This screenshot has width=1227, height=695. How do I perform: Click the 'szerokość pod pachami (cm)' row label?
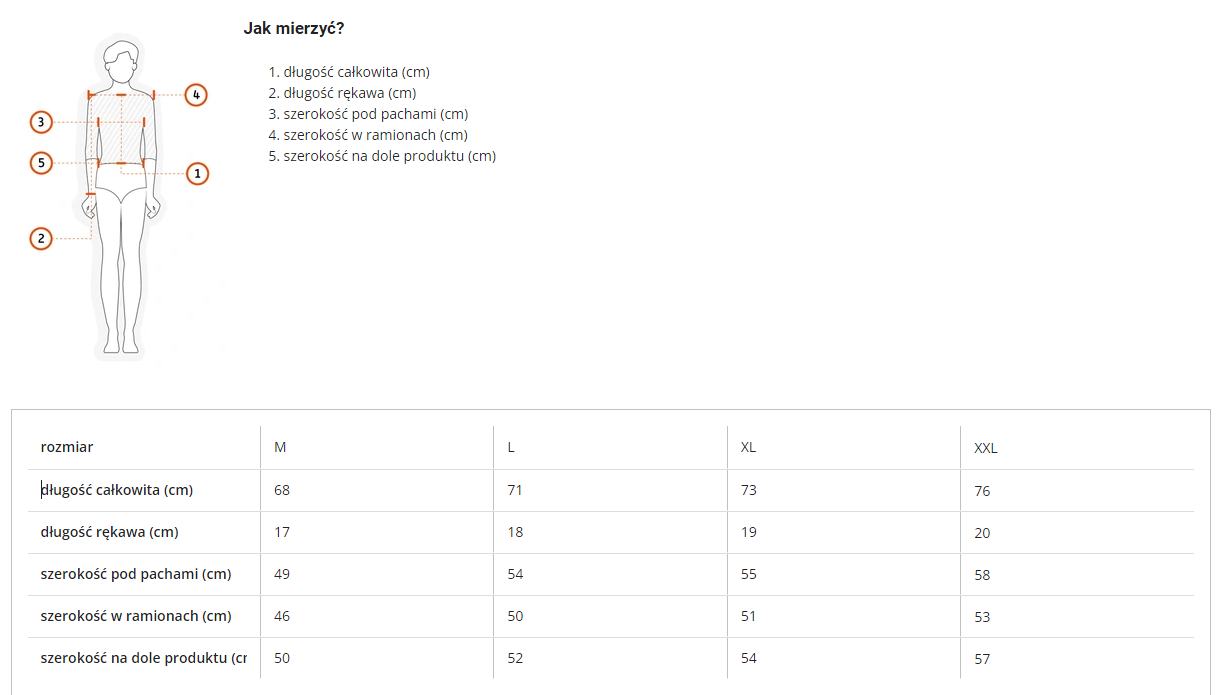[136, 574]
